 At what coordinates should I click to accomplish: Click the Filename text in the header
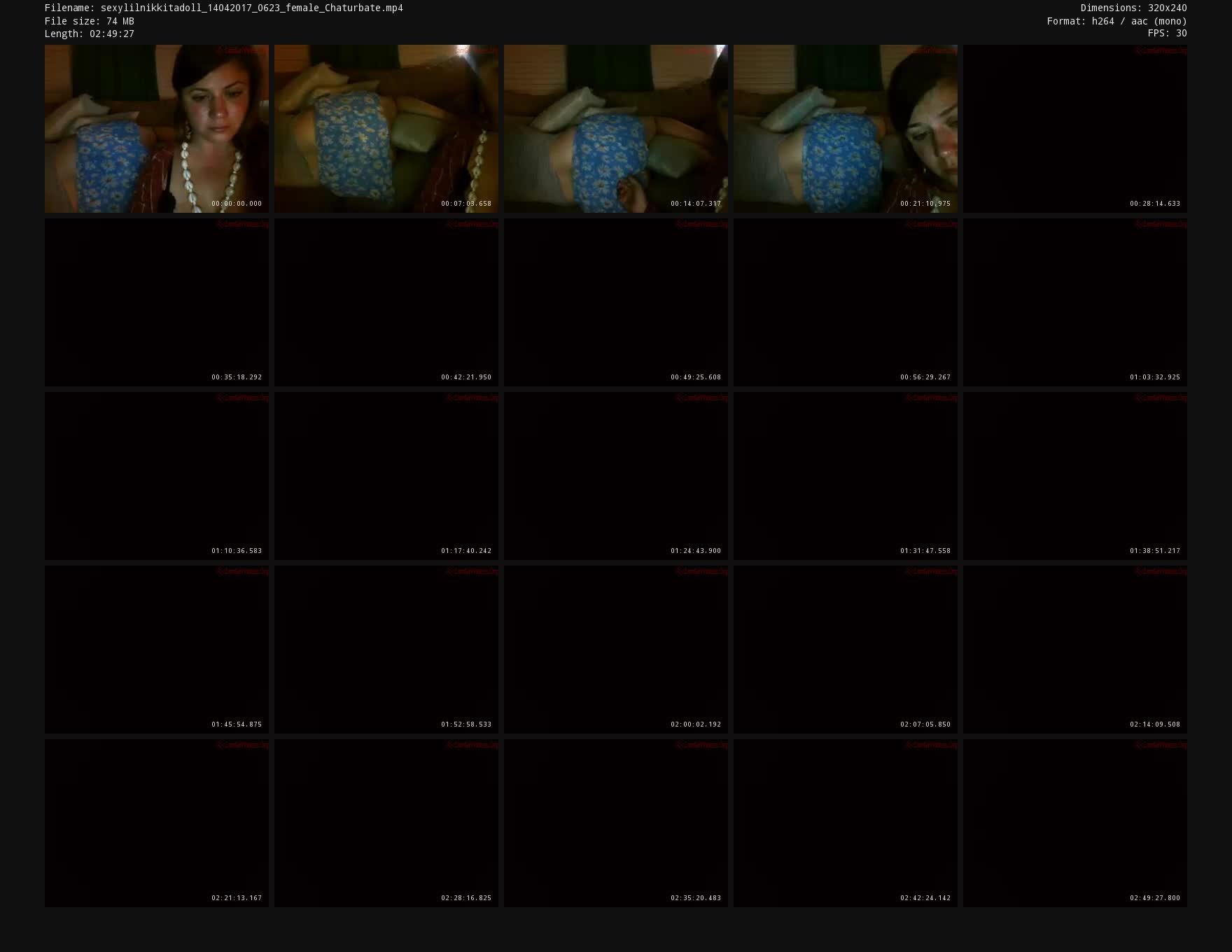click(223, 8)
